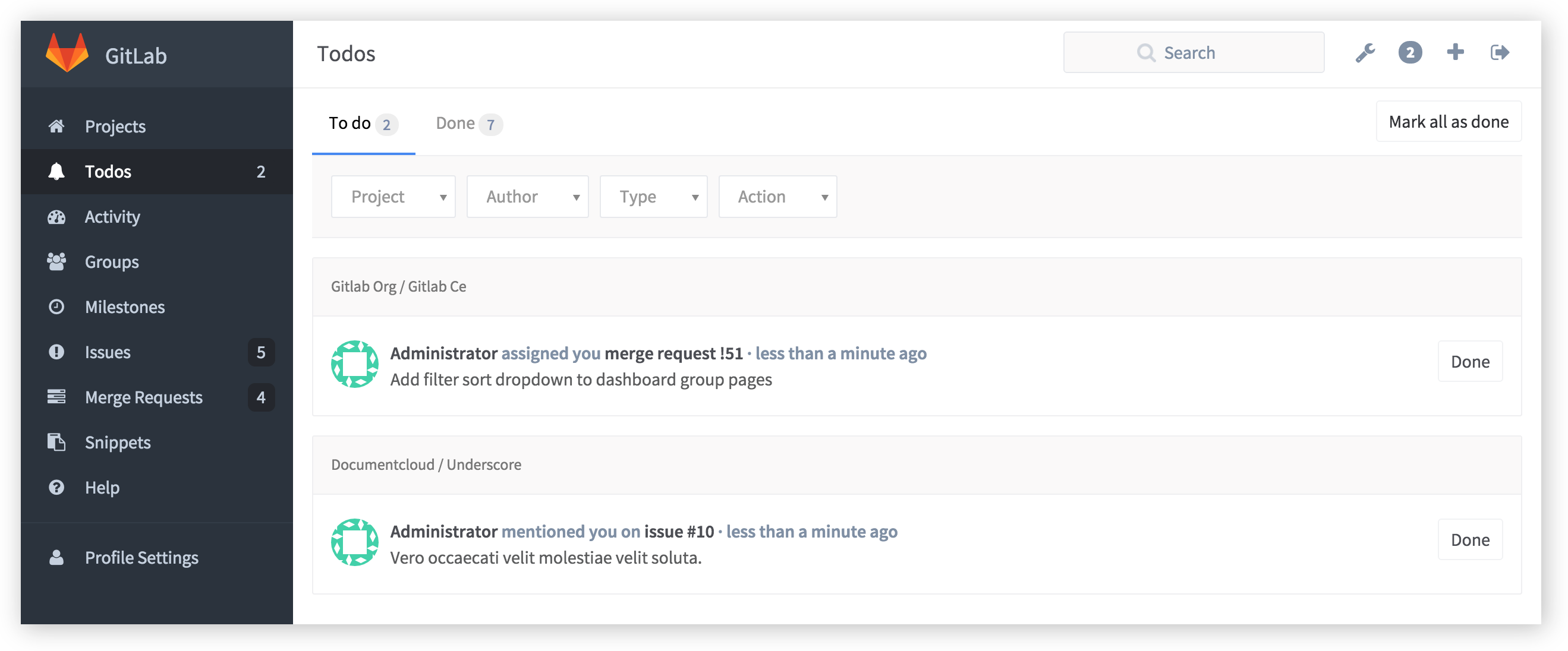Expand the Action filter dropdown
The image size is (1568, 651).
point(778,196)
